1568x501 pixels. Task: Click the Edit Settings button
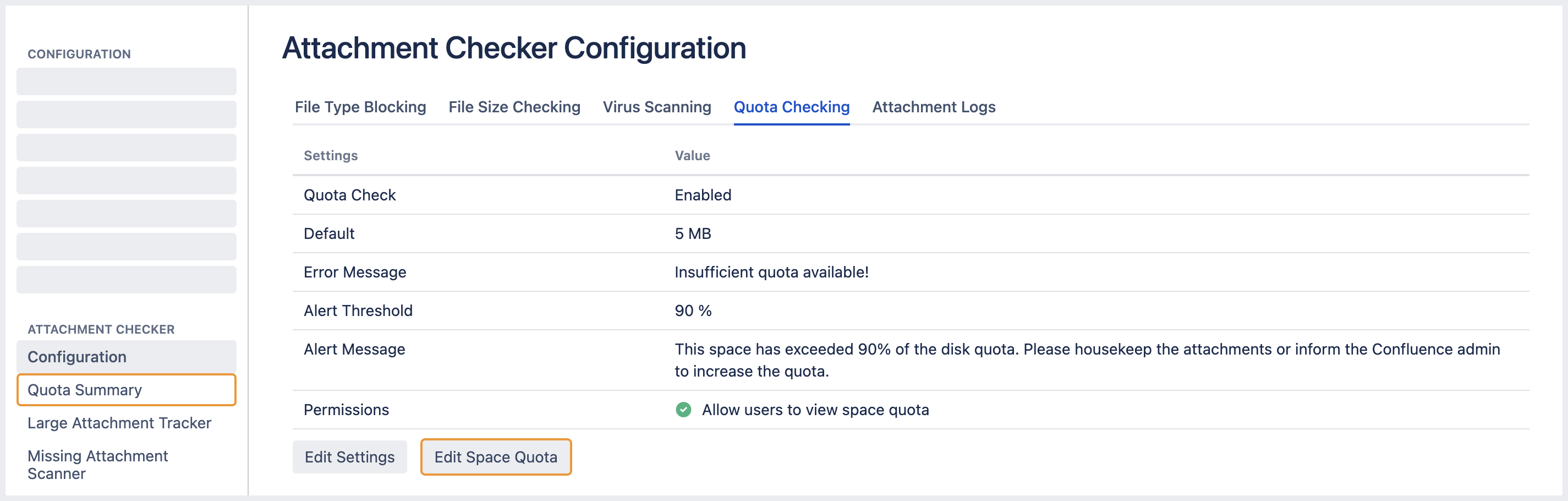tap(349, 456)
